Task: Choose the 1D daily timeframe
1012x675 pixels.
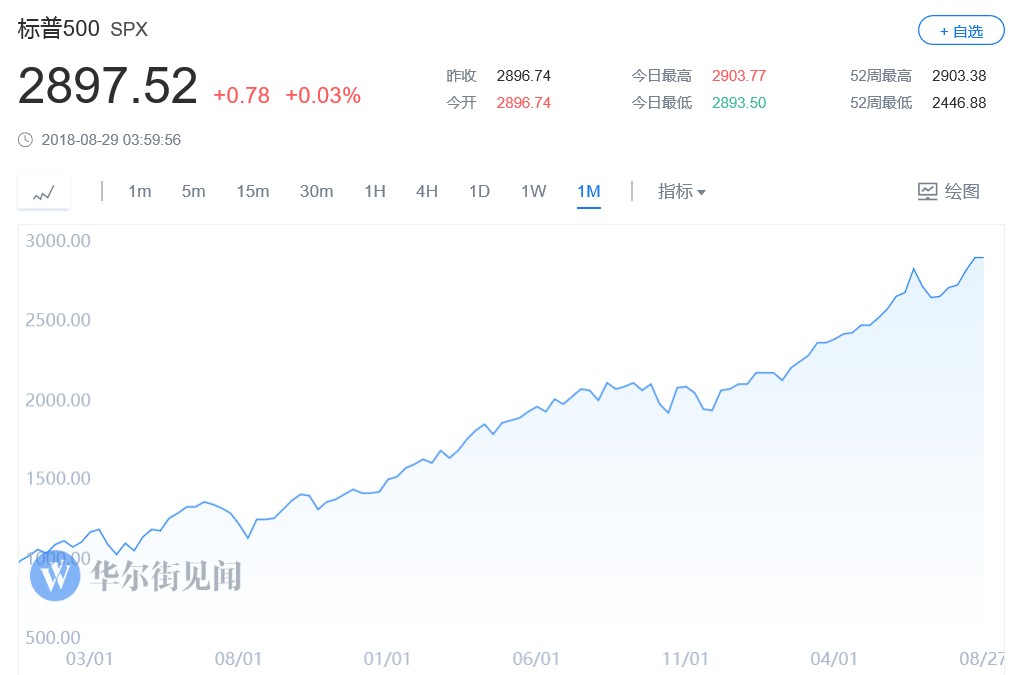Action: [x=479, y=191]
